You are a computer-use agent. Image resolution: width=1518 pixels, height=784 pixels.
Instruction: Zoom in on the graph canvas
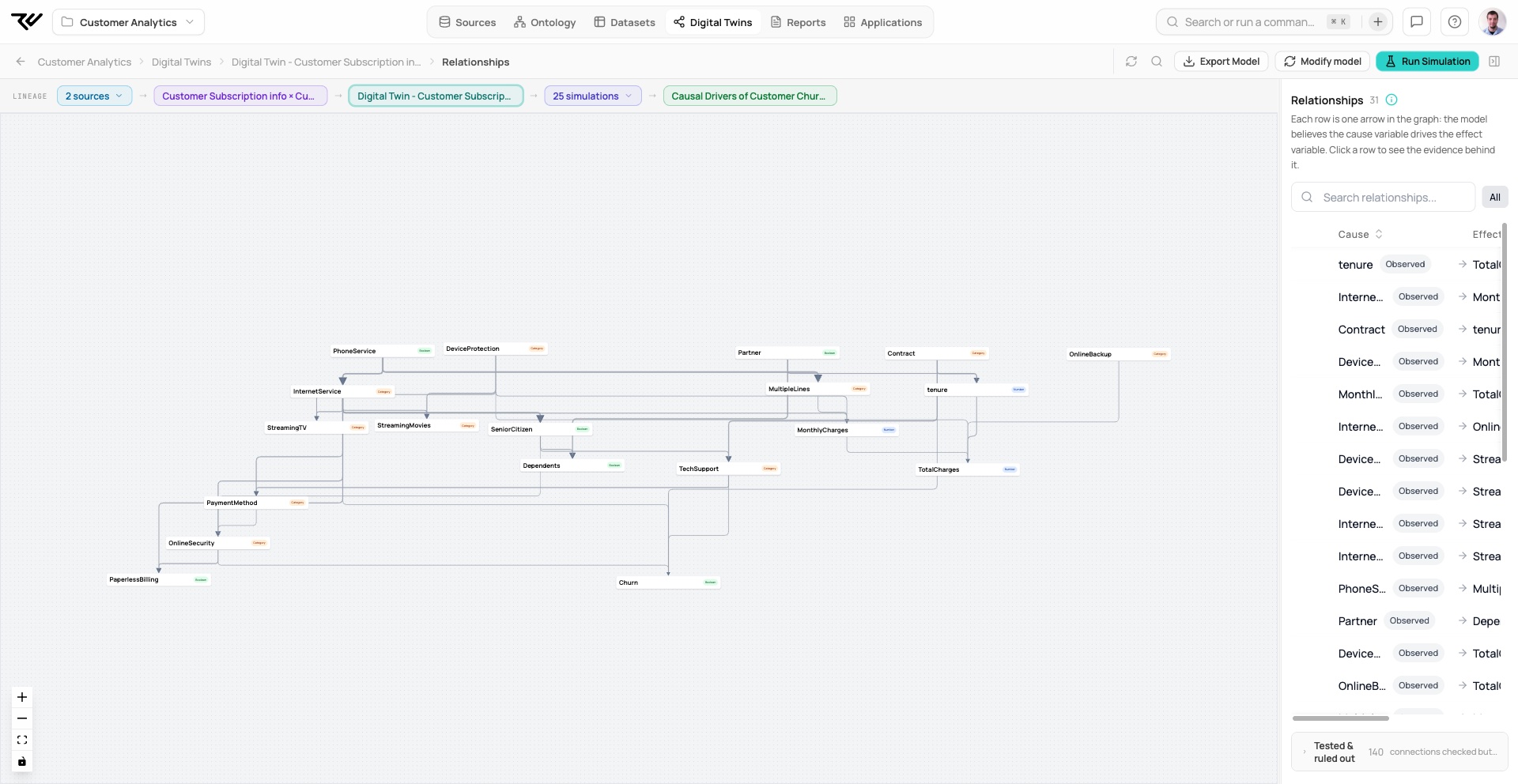click(x=22, y=697)
